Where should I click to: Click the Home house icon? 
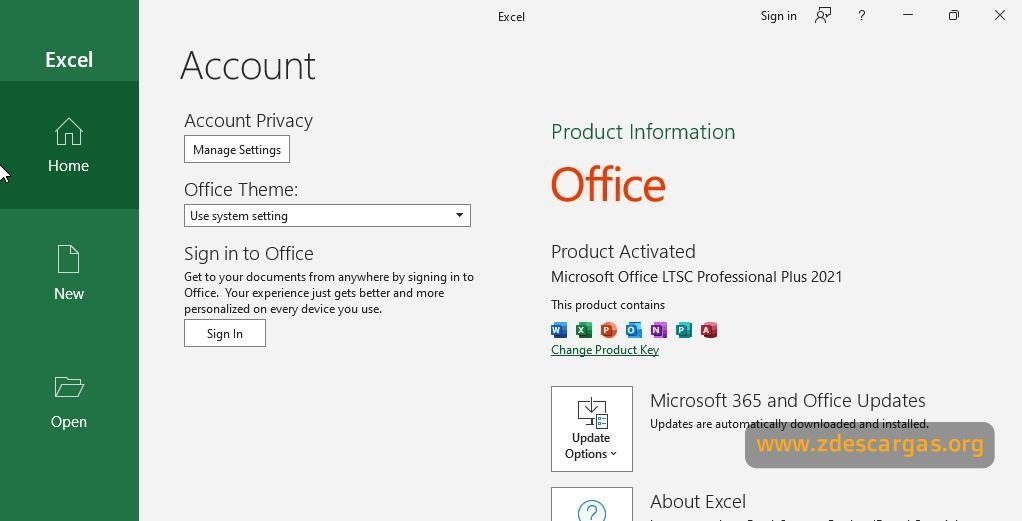[68, 132]
